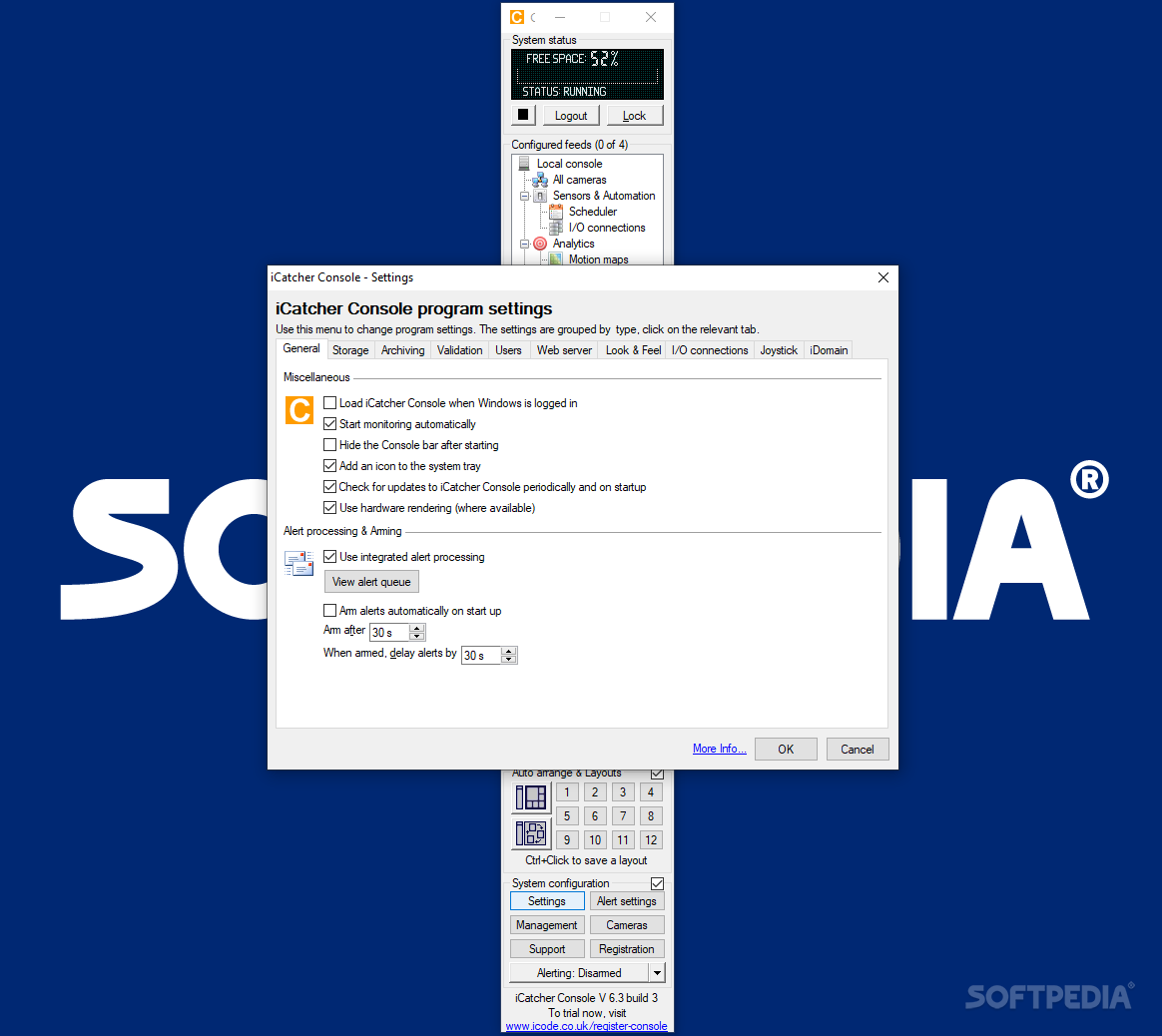Click OK to confirm settings
This screenshot has width=1162, height=1036.
coord(786,750)
